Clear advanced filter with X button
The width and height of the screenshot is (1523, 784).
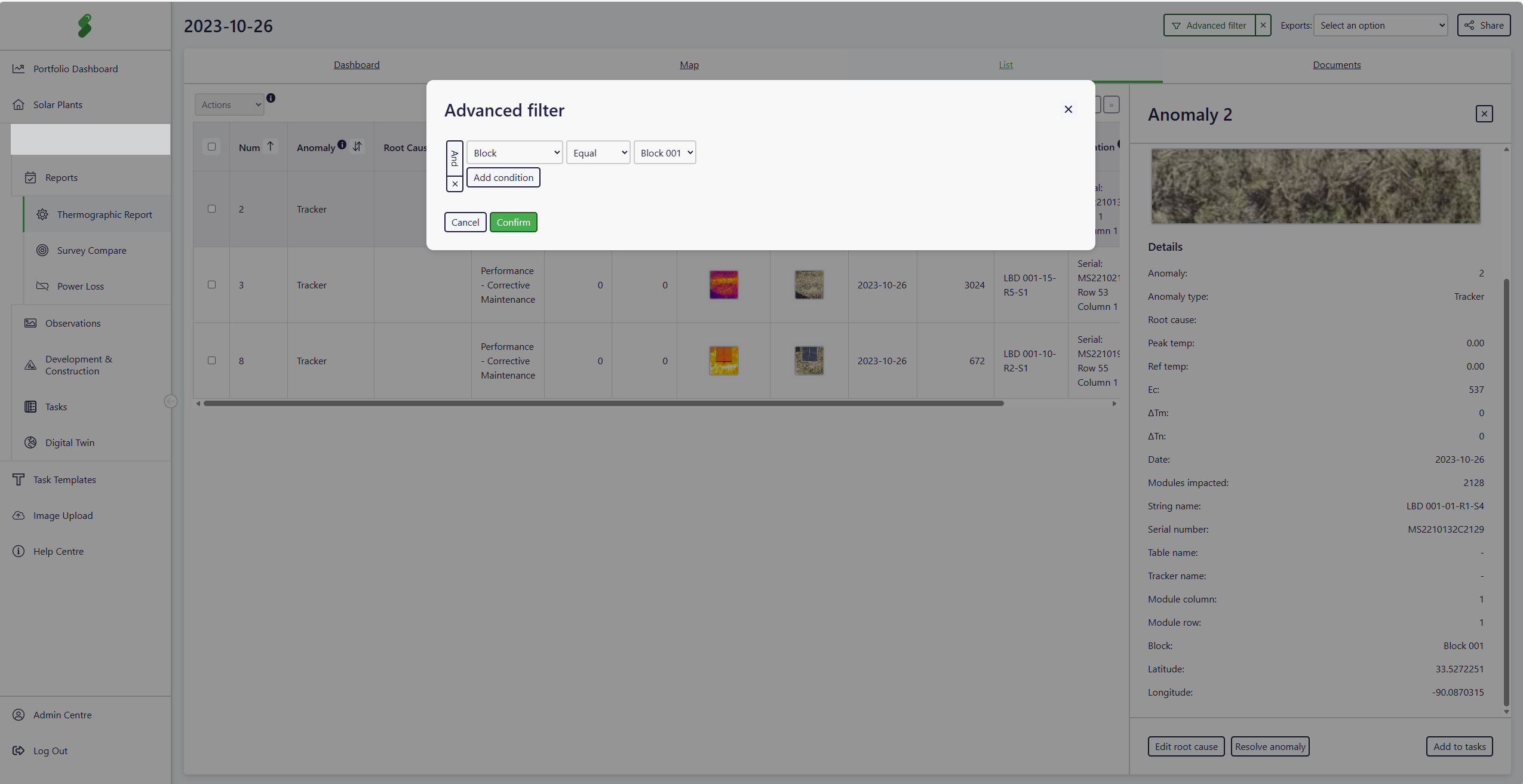(1263, 25)
